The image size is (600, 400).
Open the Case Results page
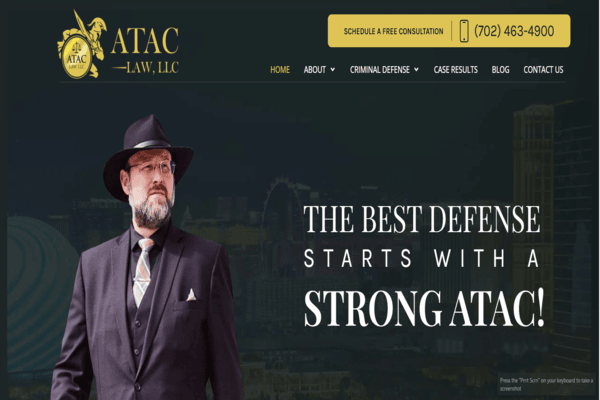pos(456,70)
